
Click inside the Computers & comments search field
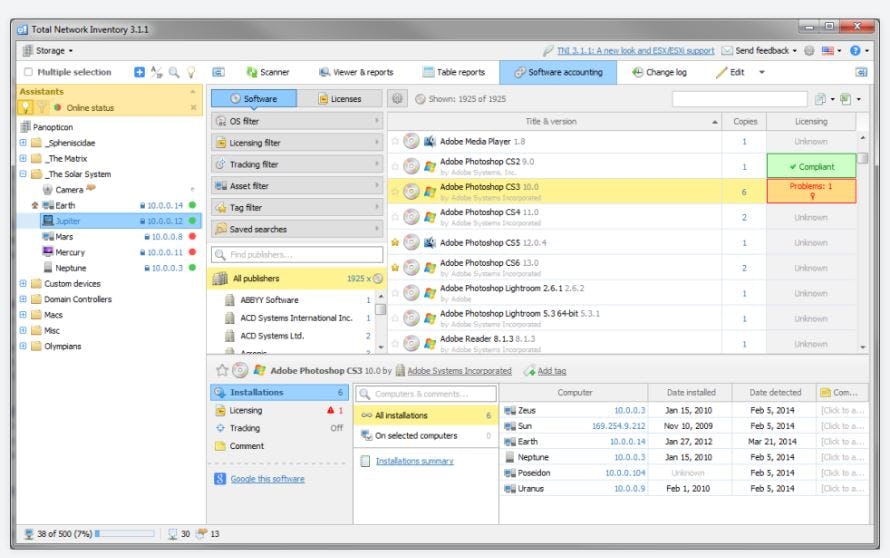pos(426,393)
